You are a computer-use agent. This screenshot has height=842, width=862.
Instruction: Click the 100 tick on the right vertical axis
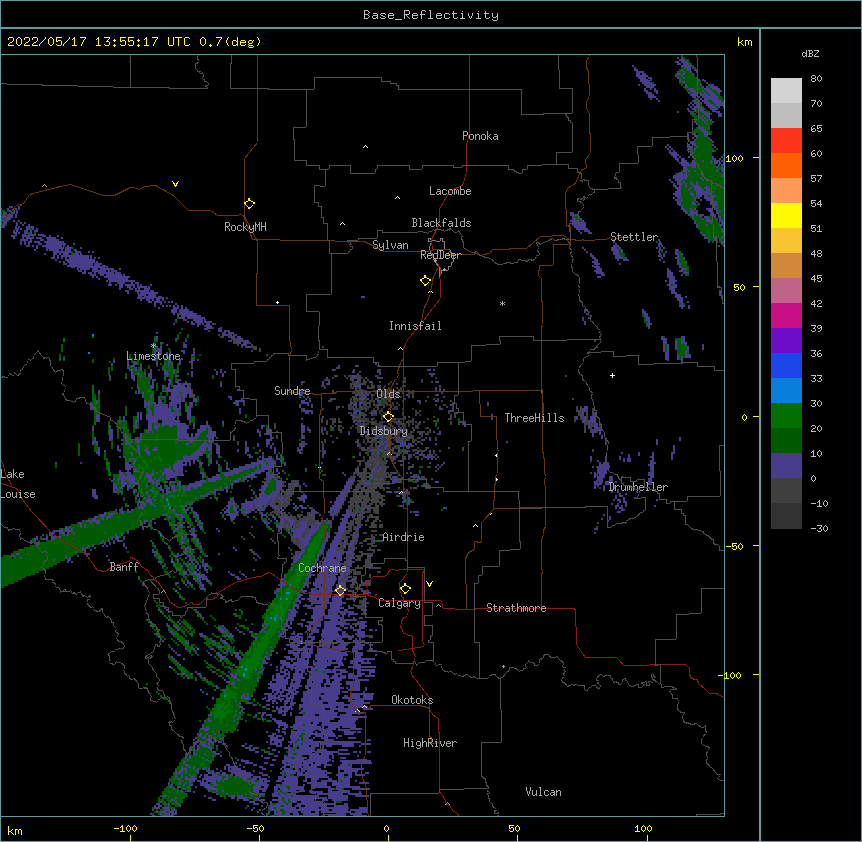pyautogui.click(x=734, y=158)
